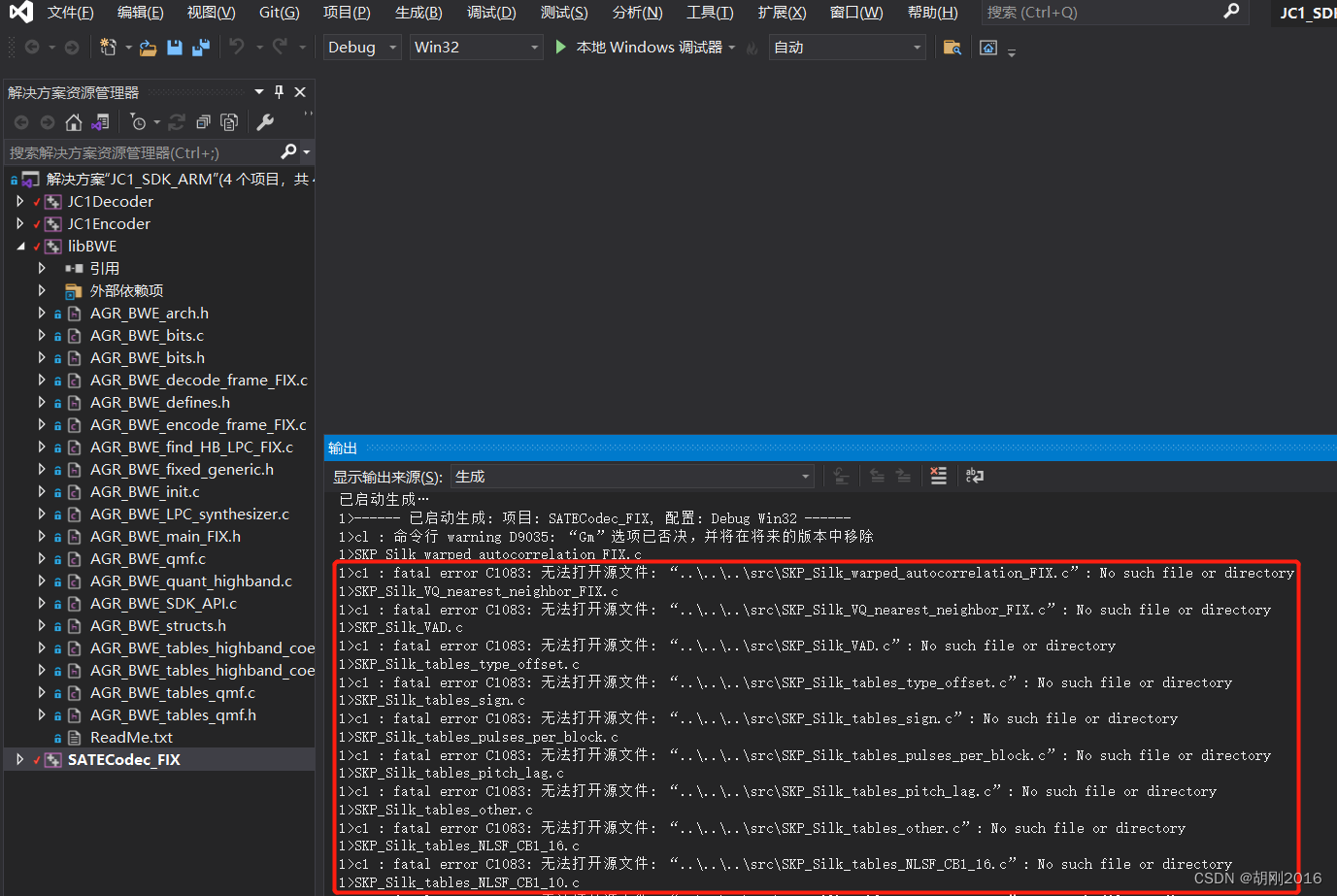Open the 生成(B) menu
Viewport: 1337px width, 896px height.
[418, 12]
